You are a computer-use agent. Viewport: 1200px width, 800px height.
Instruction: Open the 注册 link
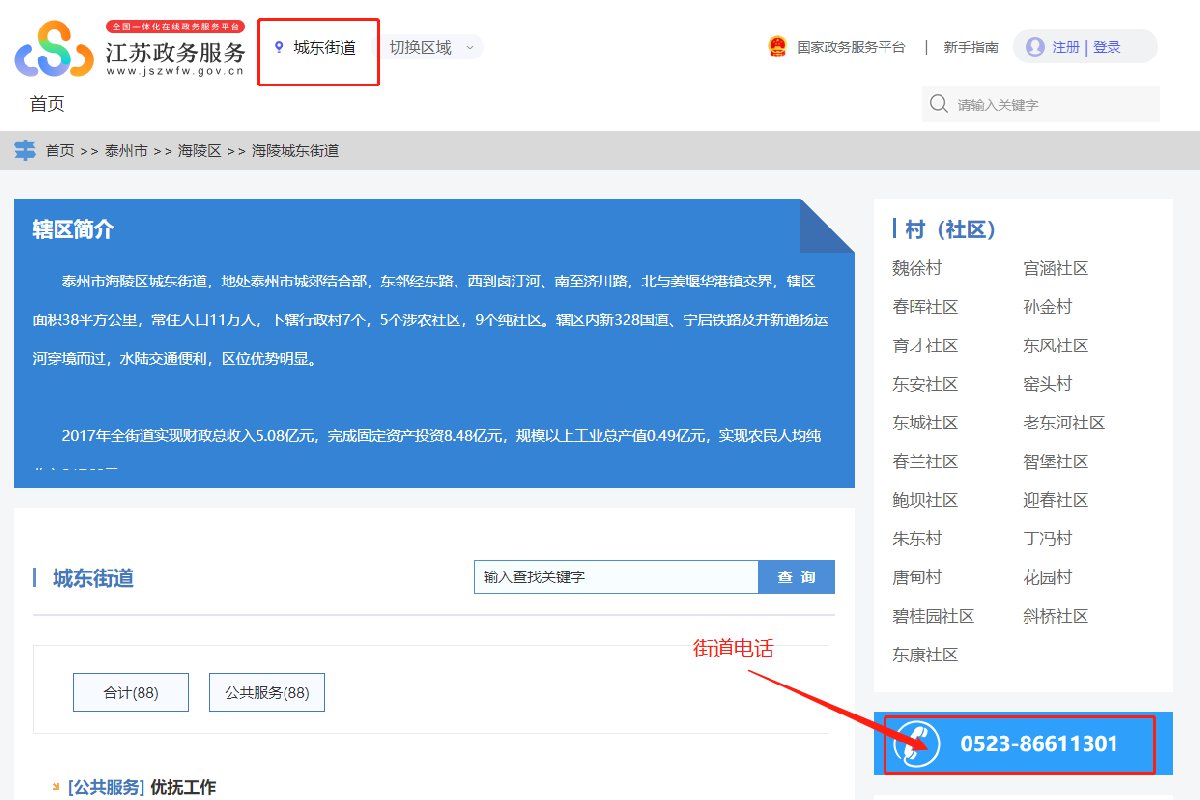pyautogui.click(x=1065, y=47)
